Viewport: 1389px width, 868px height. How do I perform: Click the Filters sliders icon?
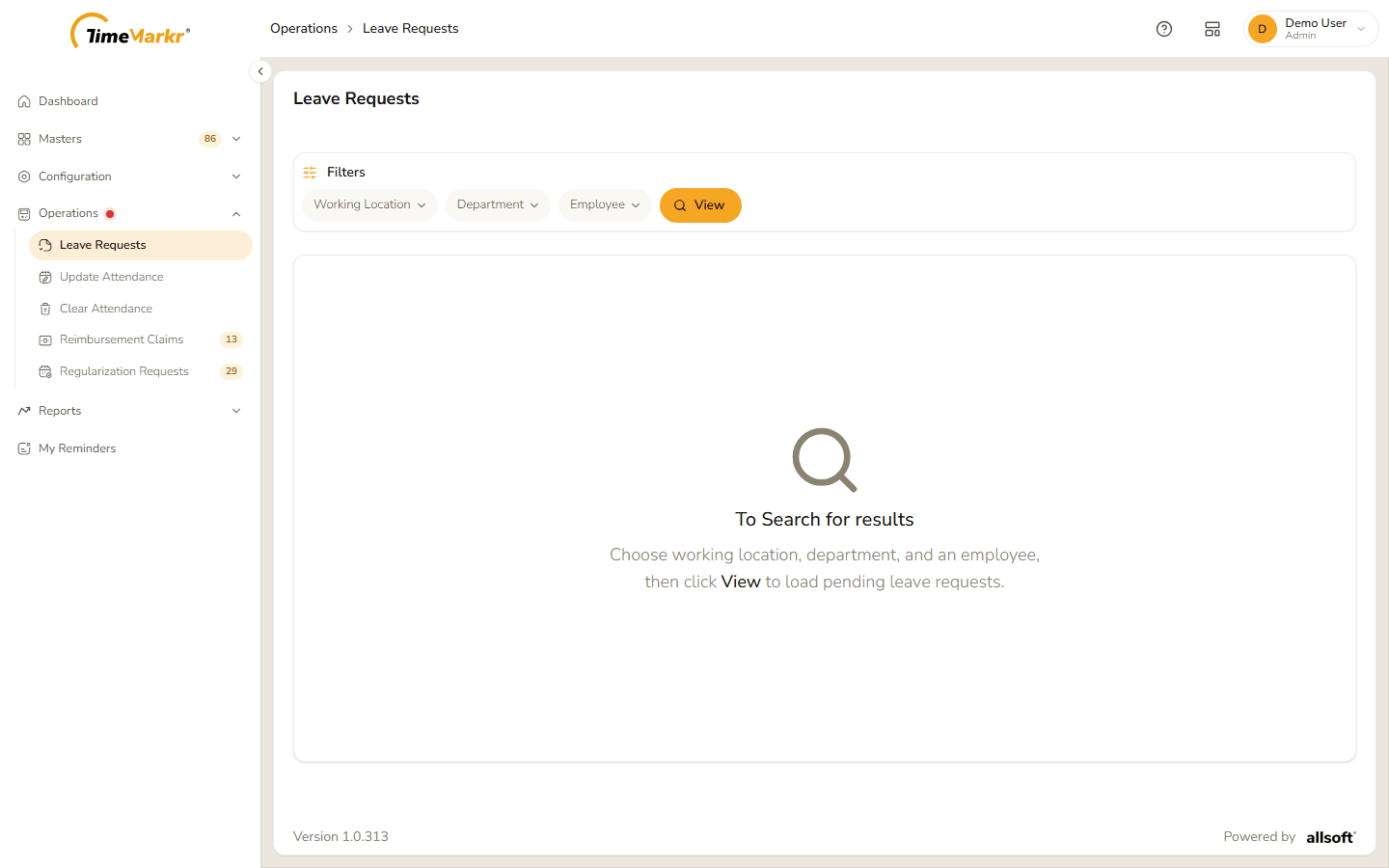[x=310, y=173]
